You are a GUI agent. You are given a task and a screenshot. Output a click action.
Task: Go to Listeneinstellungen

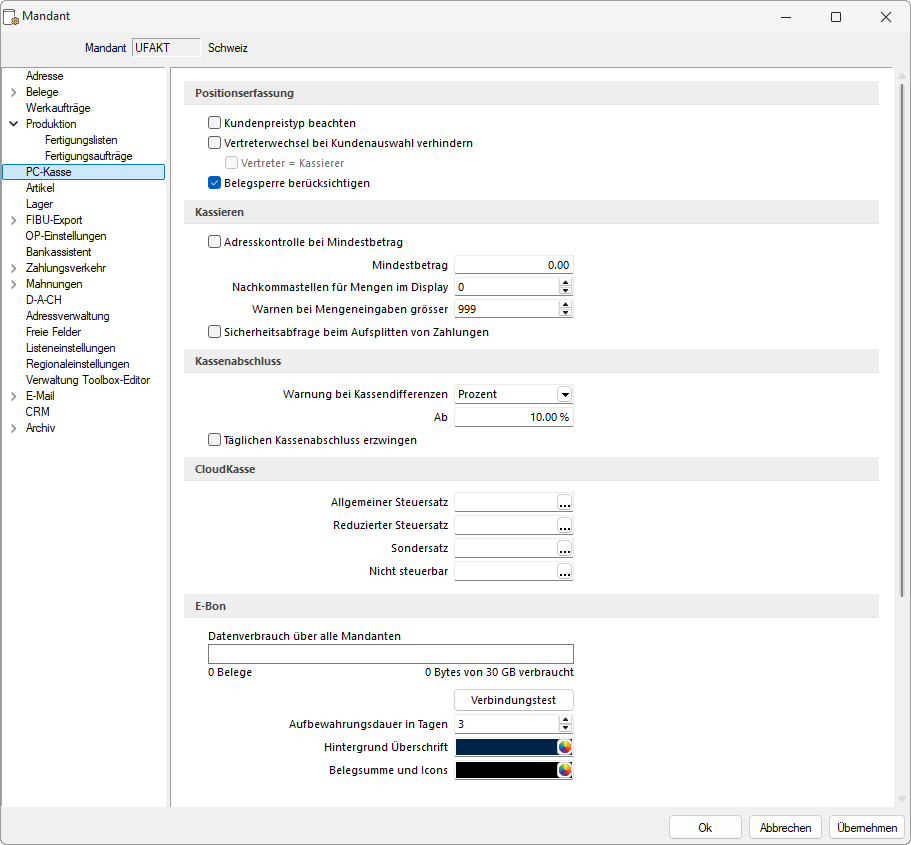click(71, 348)
